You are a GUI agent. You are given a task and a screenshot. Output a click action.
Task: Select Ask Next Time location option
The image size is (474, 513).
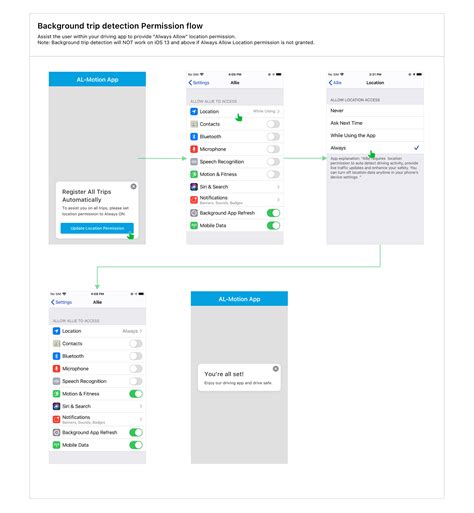coord(375,123)
